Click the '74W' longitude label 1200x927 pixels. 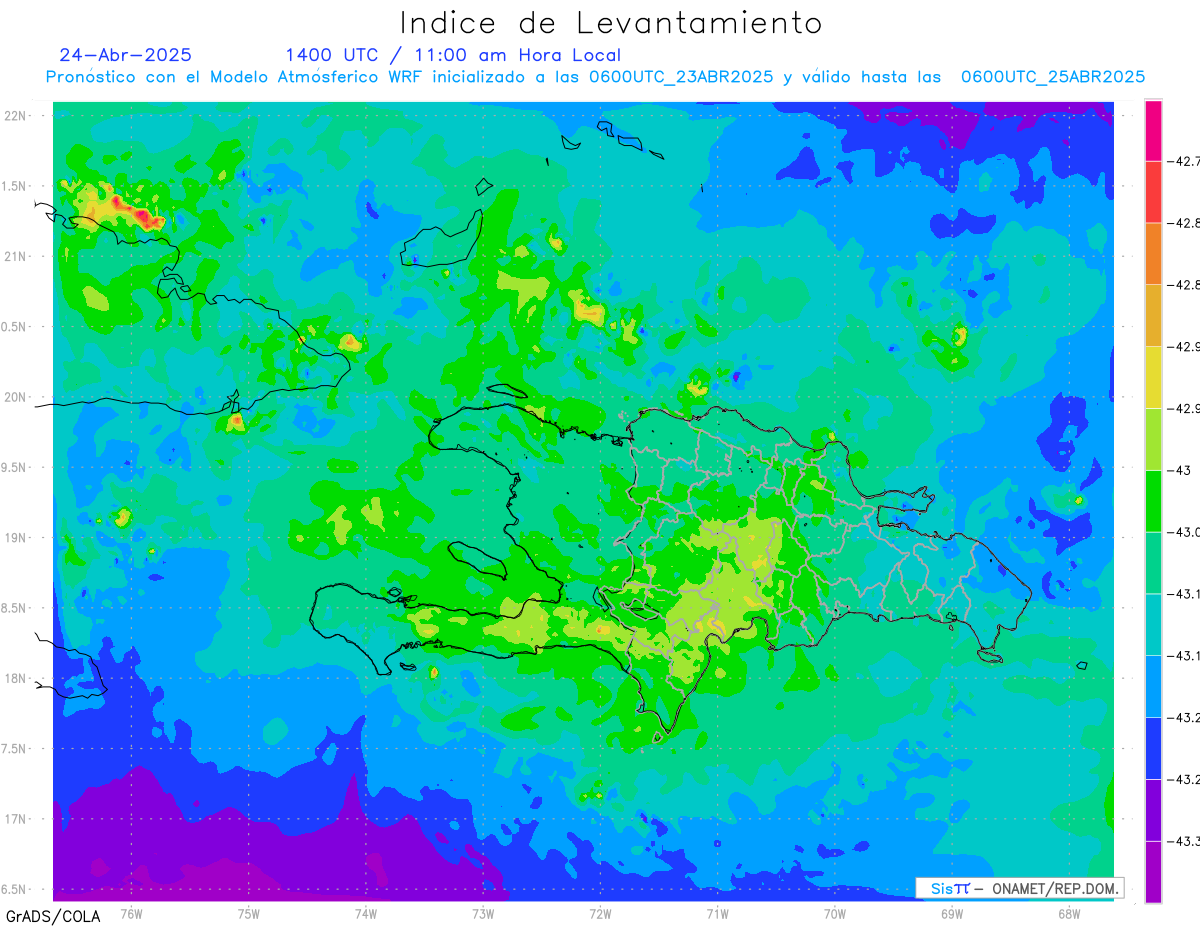[x=366, y=913]
